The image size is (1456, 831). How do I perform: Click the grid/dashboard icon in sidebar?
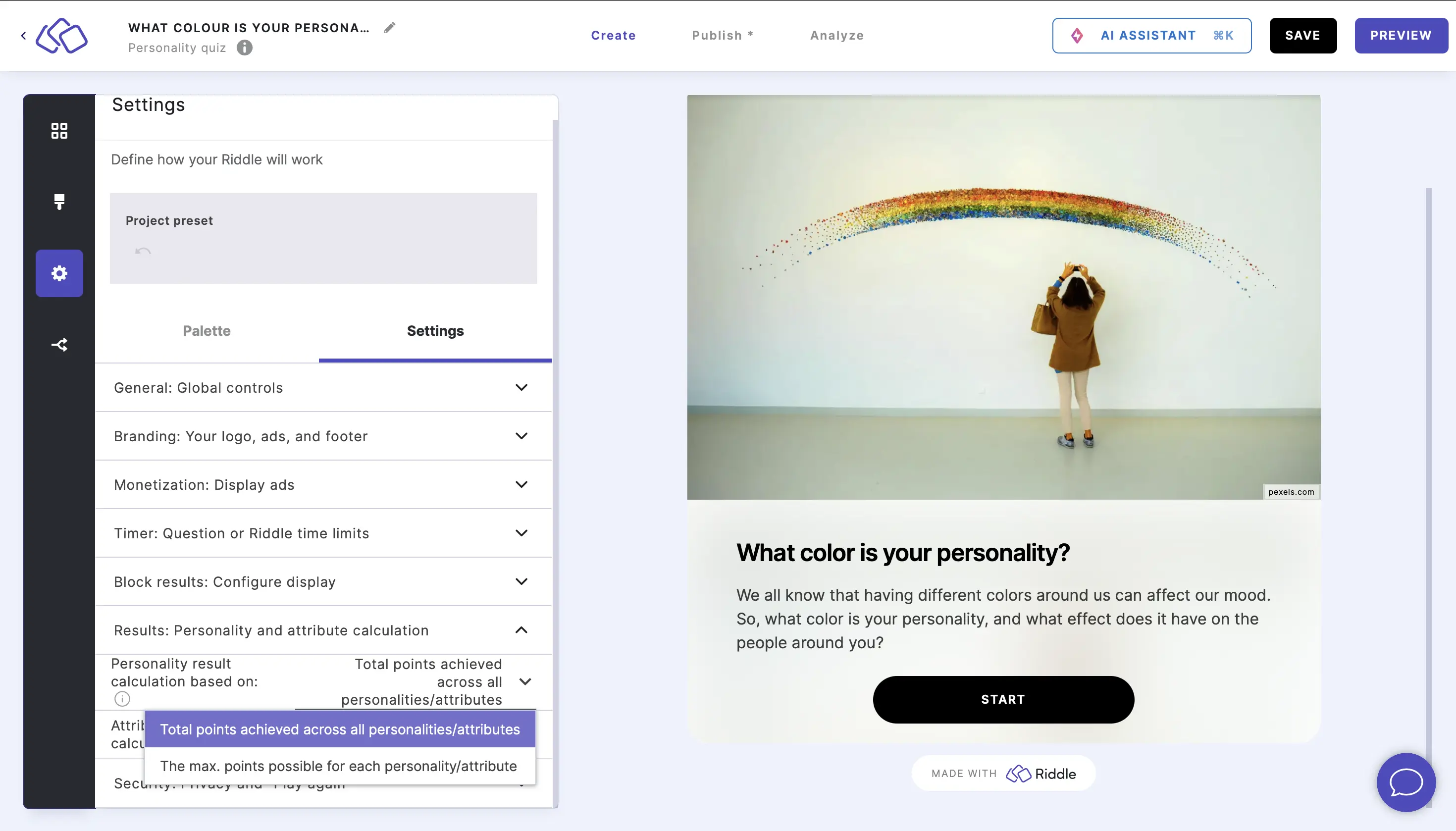pos(59,130)
